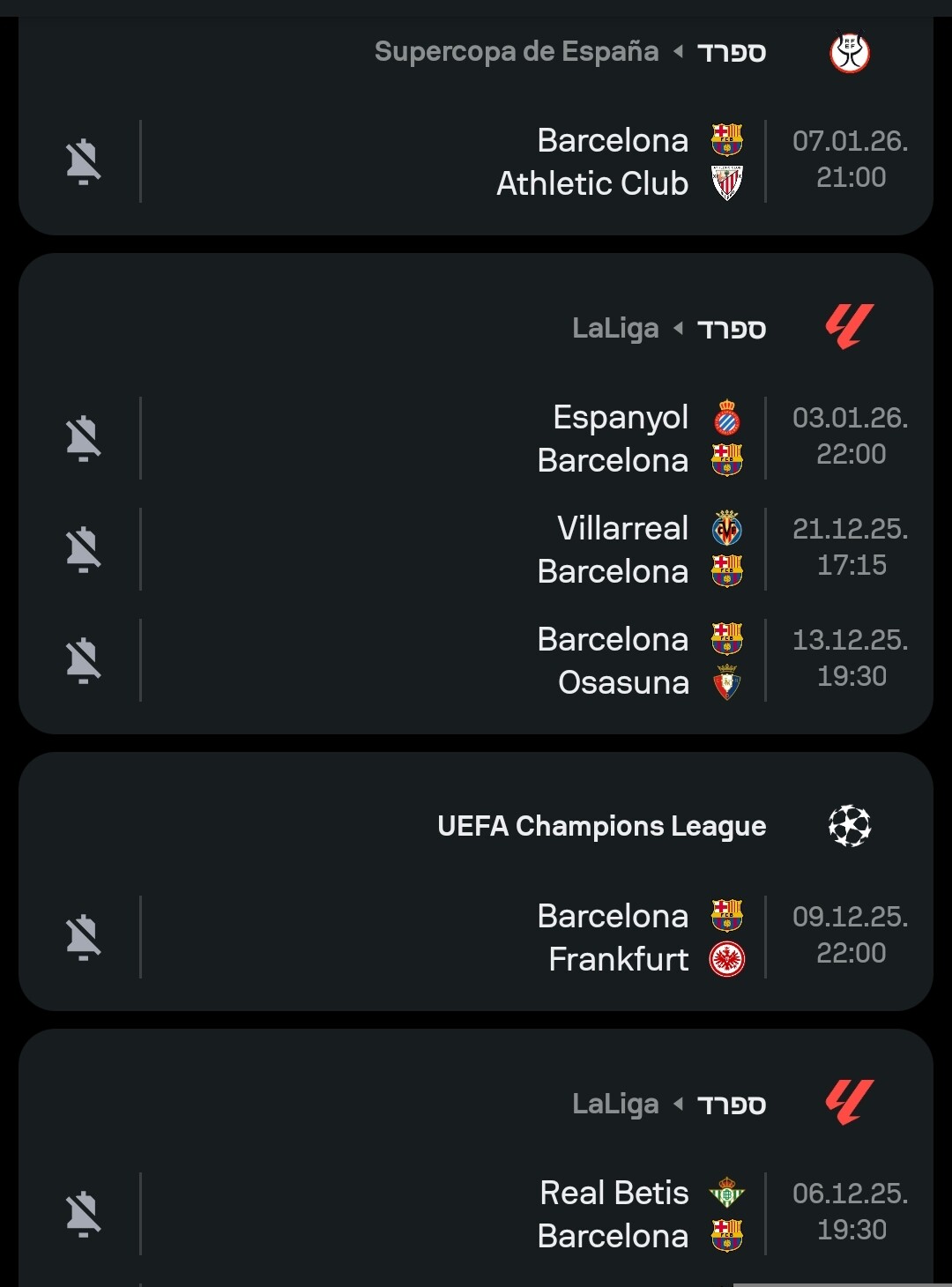The height and width of the screenshot is (1287, 952).
Task: Expand arrow beside LaLiga above Espanyol match
Action: 679,329
